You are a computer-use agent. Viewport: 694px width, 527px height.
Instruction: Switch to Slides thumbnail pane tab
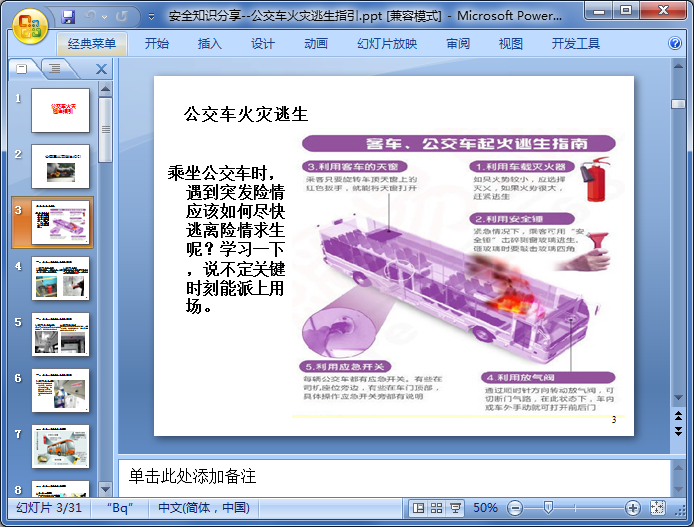(x=22, y=69)
